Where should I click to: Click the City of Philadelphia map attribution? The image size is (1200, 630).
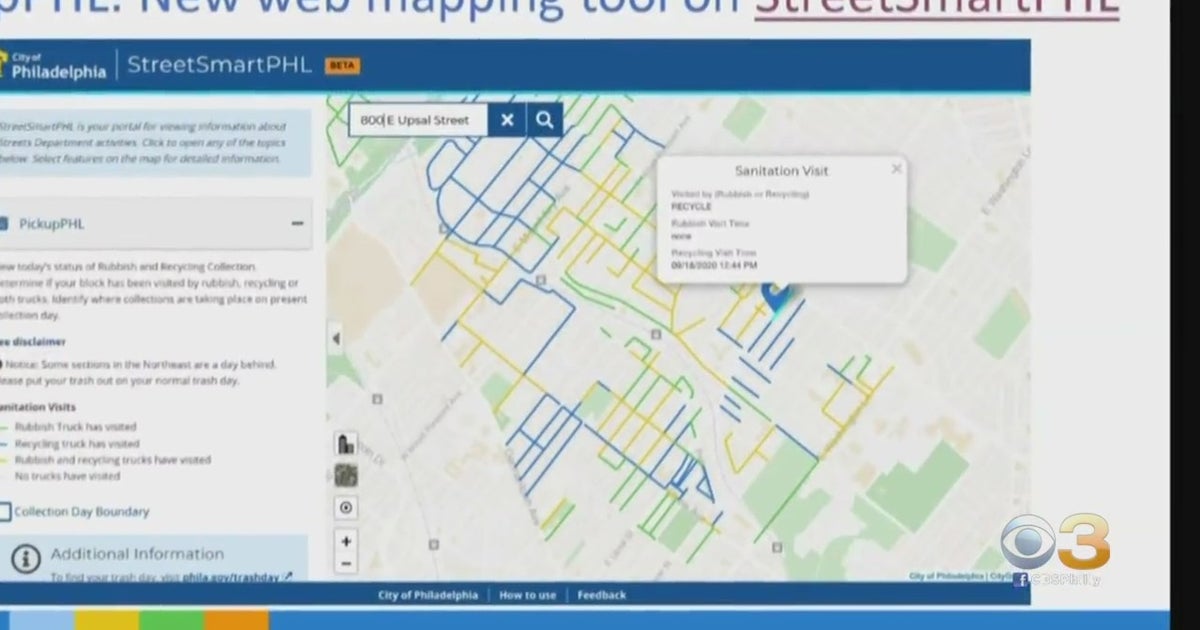pyautogui.click(x=946, y=576)
